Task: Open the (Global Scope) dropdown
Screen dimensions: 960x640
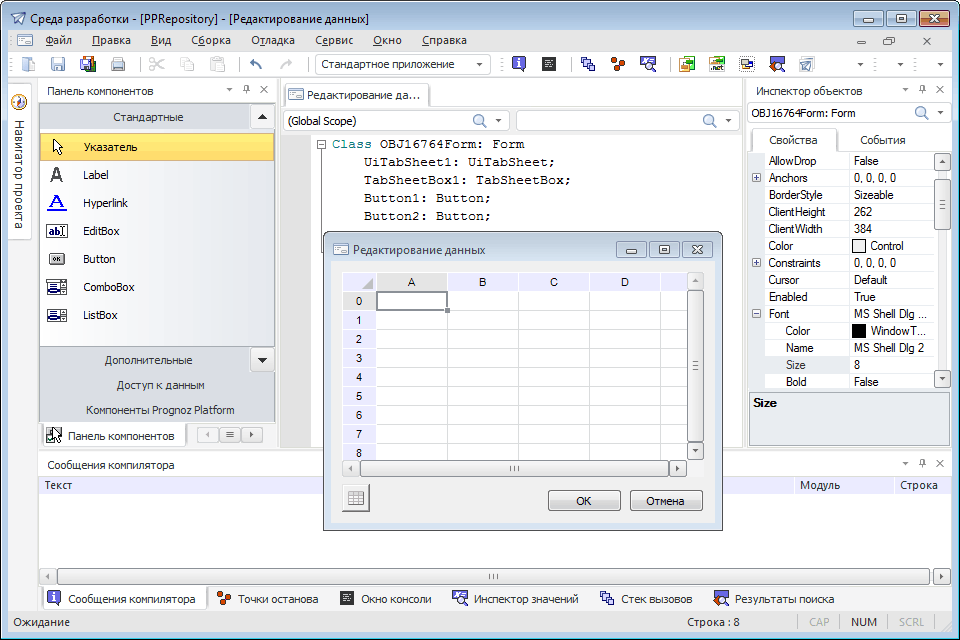Action: tap(499, 121)
